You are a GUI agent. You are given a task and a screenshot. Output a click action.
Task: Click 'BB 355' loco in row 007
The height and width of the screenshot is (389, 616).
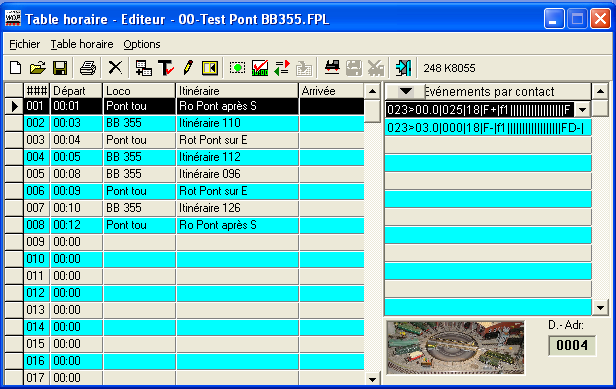139,208
